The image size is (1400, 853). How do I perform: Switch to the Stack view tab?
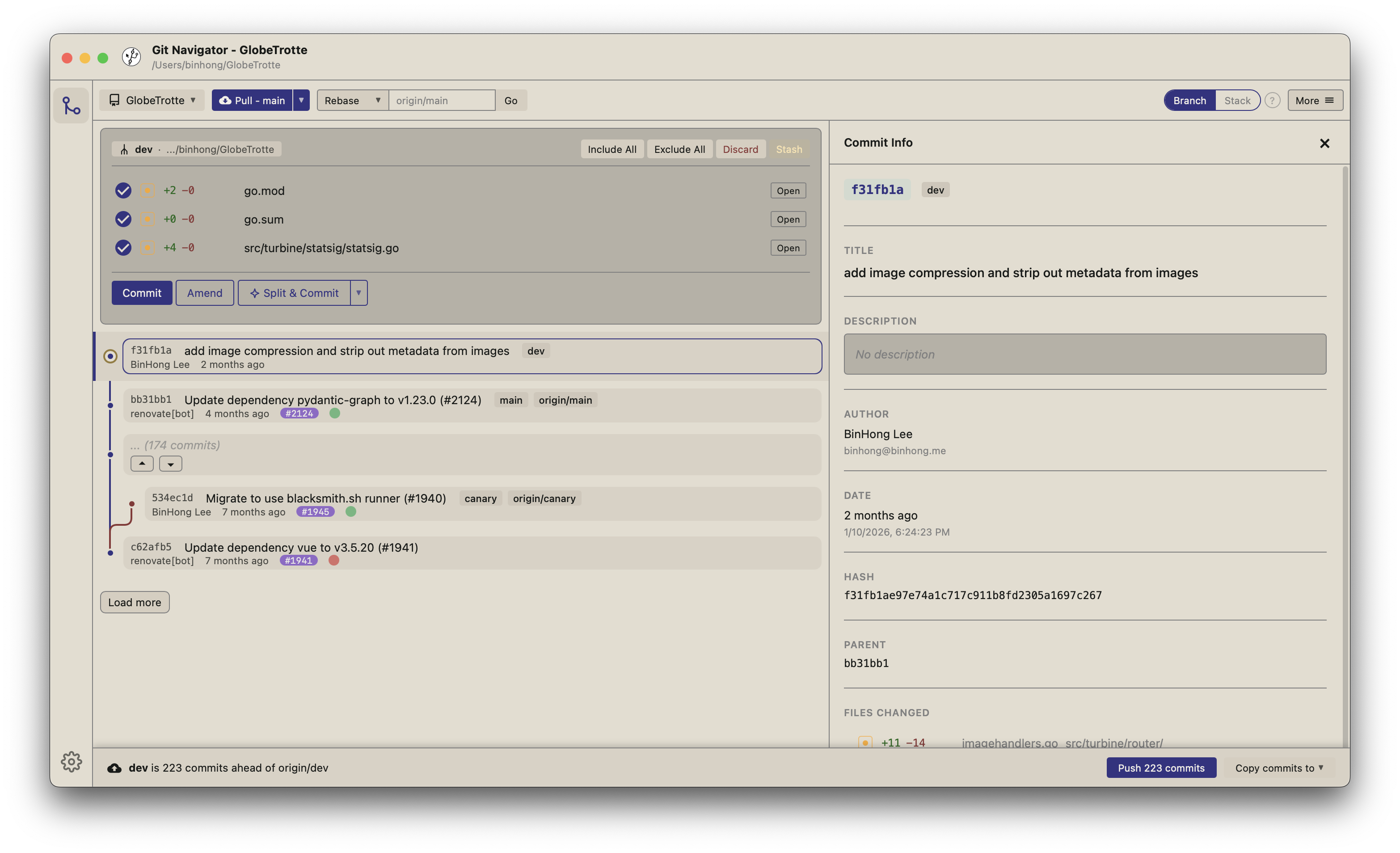(1237, 100)
